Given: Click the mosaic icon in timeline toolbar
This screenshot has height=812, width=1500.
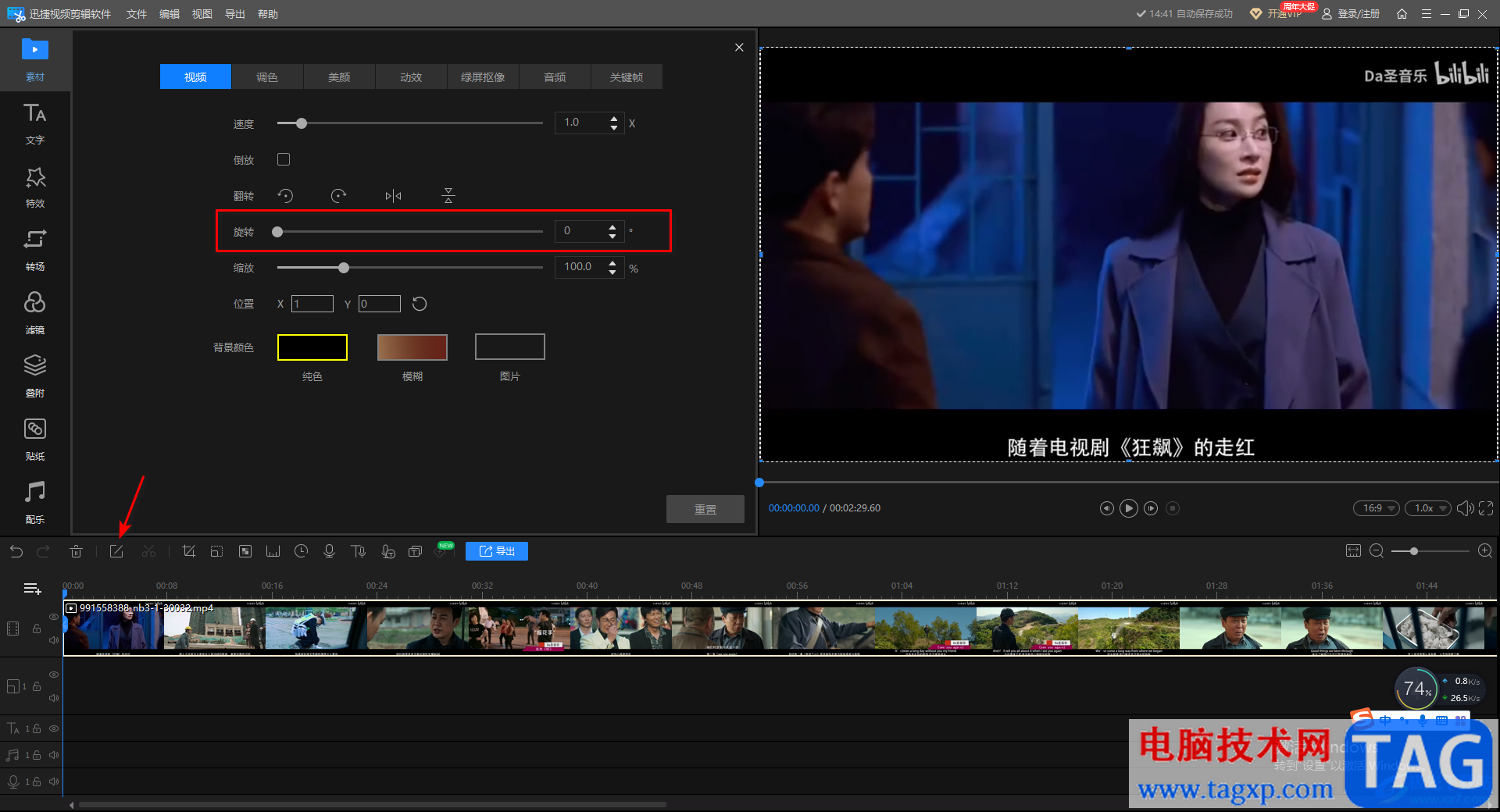Looking at the screenshot, I should 245,551.
